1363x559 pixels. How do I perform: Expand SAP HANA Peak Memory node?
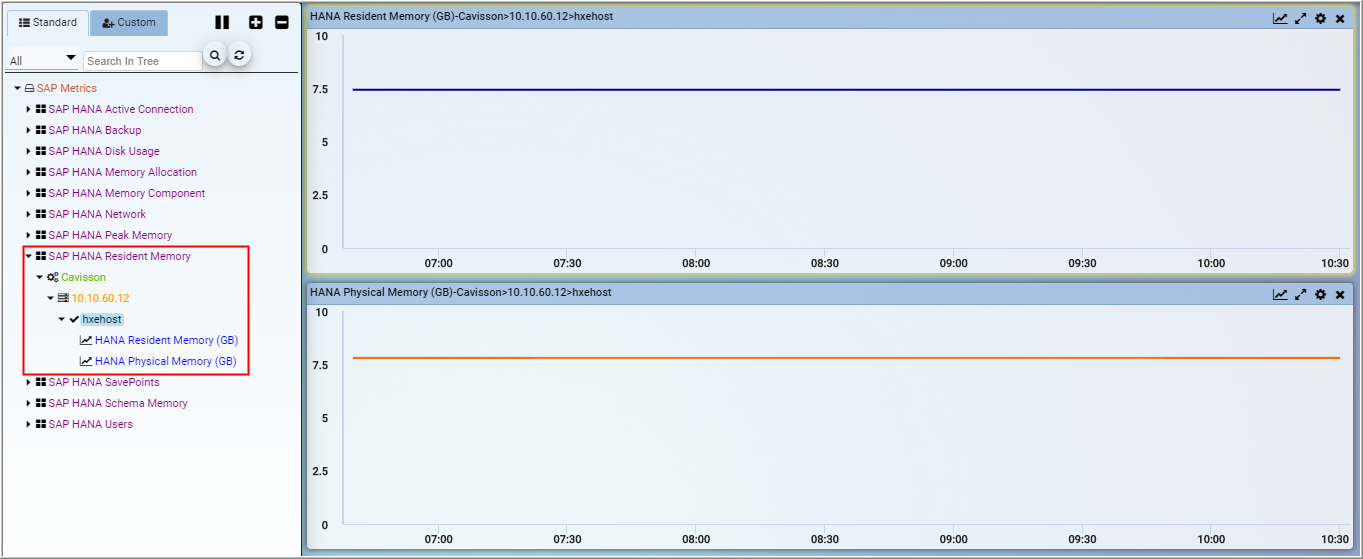(29, 235)
